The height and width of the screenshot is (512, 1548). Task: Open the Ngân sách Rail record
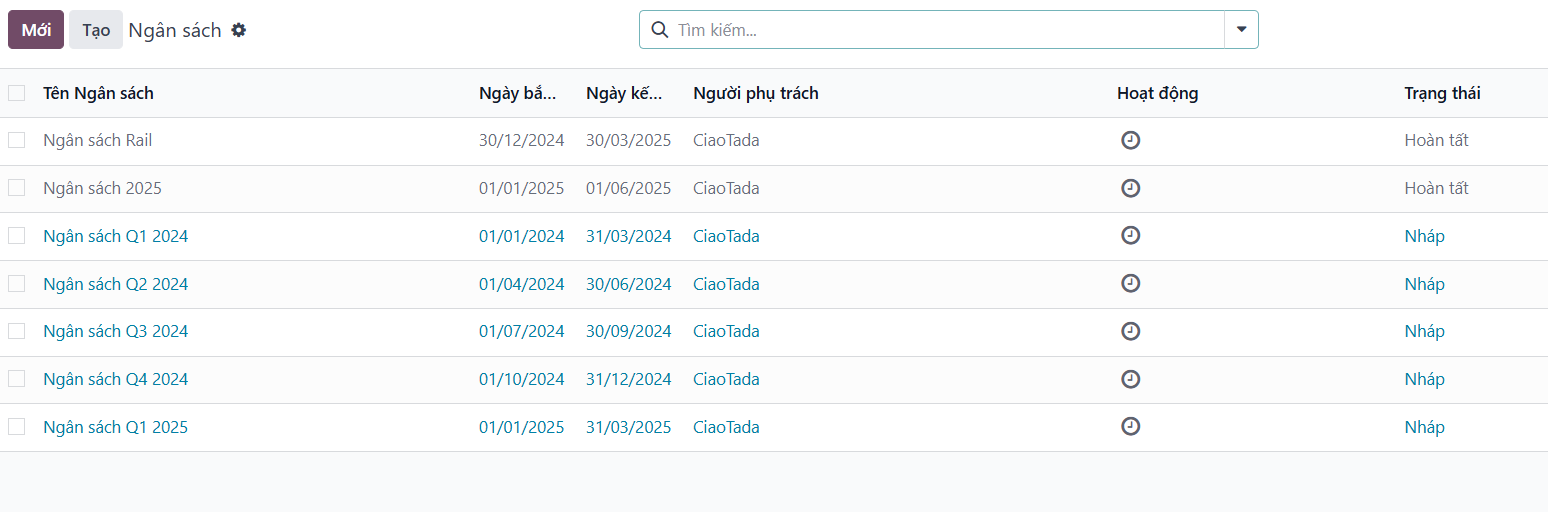pyautogui.click(x=97, y=140)
